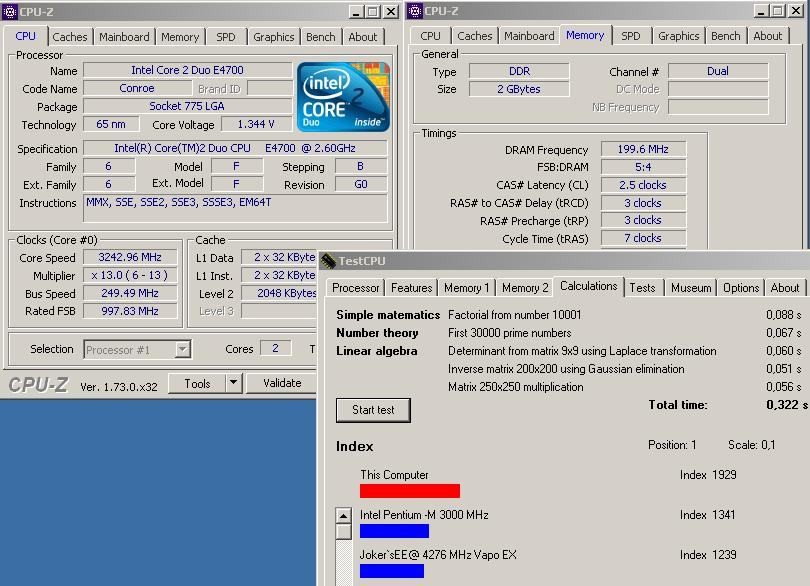
Task: Open the Options tab in TestCPU
Action: coord(741,288)
